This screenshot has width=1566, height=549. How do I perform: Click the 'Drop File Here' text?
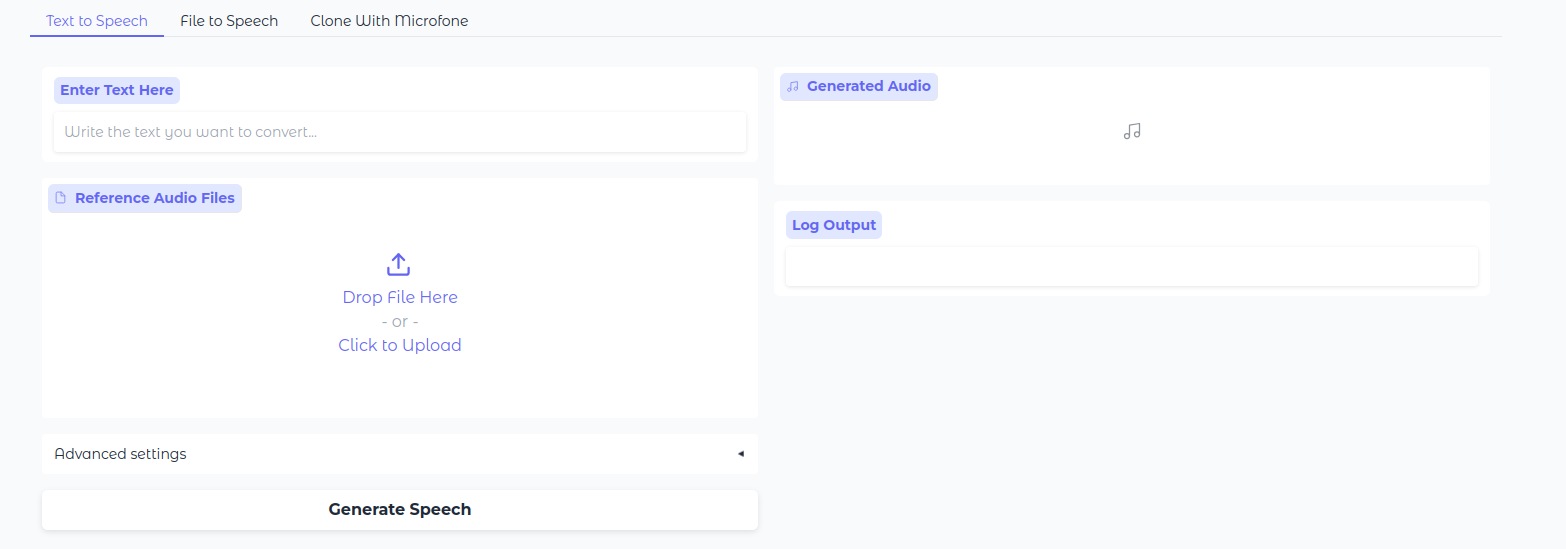(x=399, y=297)
